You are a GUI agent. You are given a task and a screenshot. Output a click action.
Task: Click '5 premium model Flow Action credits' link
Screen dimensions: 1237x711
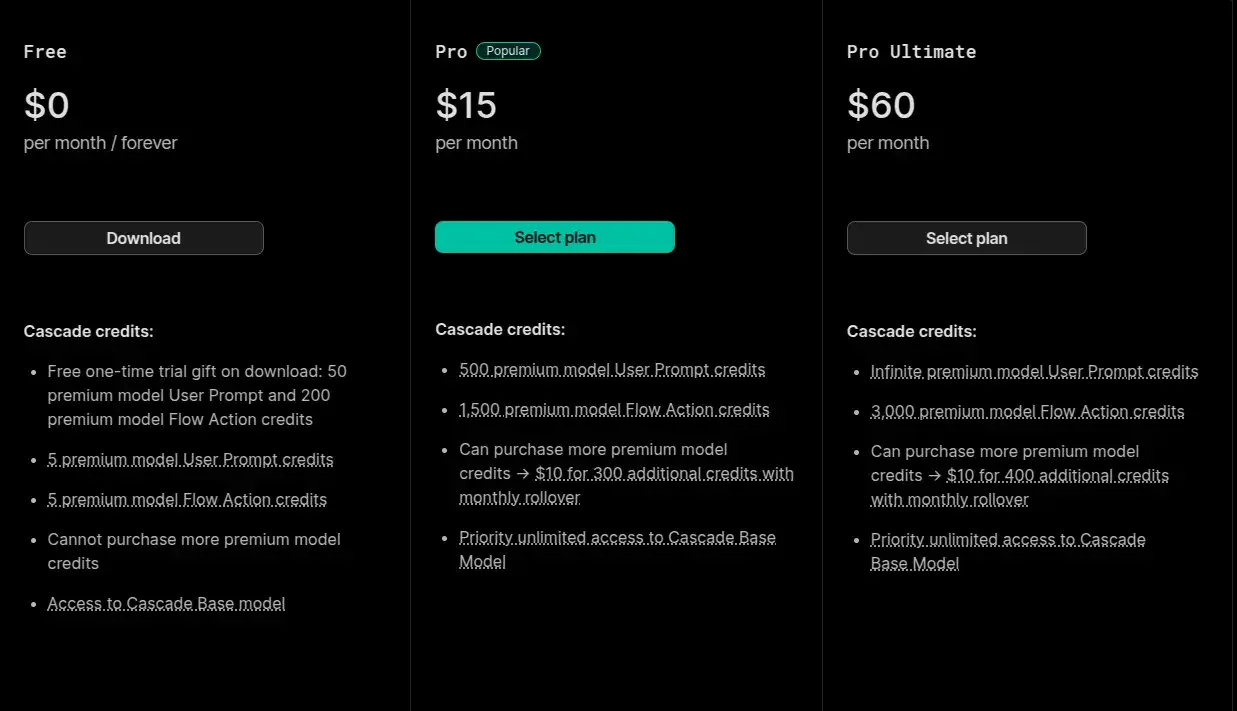[x=187, y=500]
